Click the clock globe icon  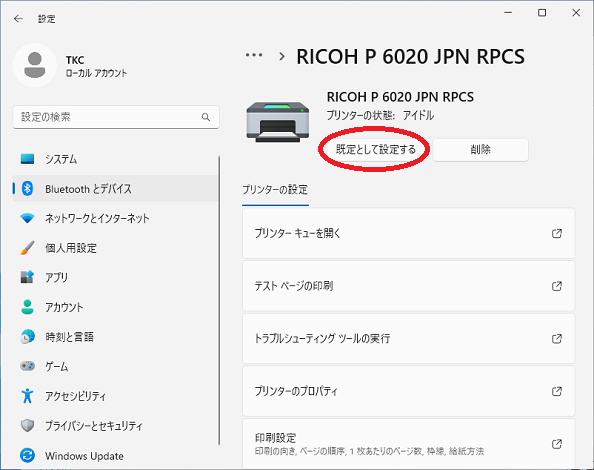coord(27,336)
